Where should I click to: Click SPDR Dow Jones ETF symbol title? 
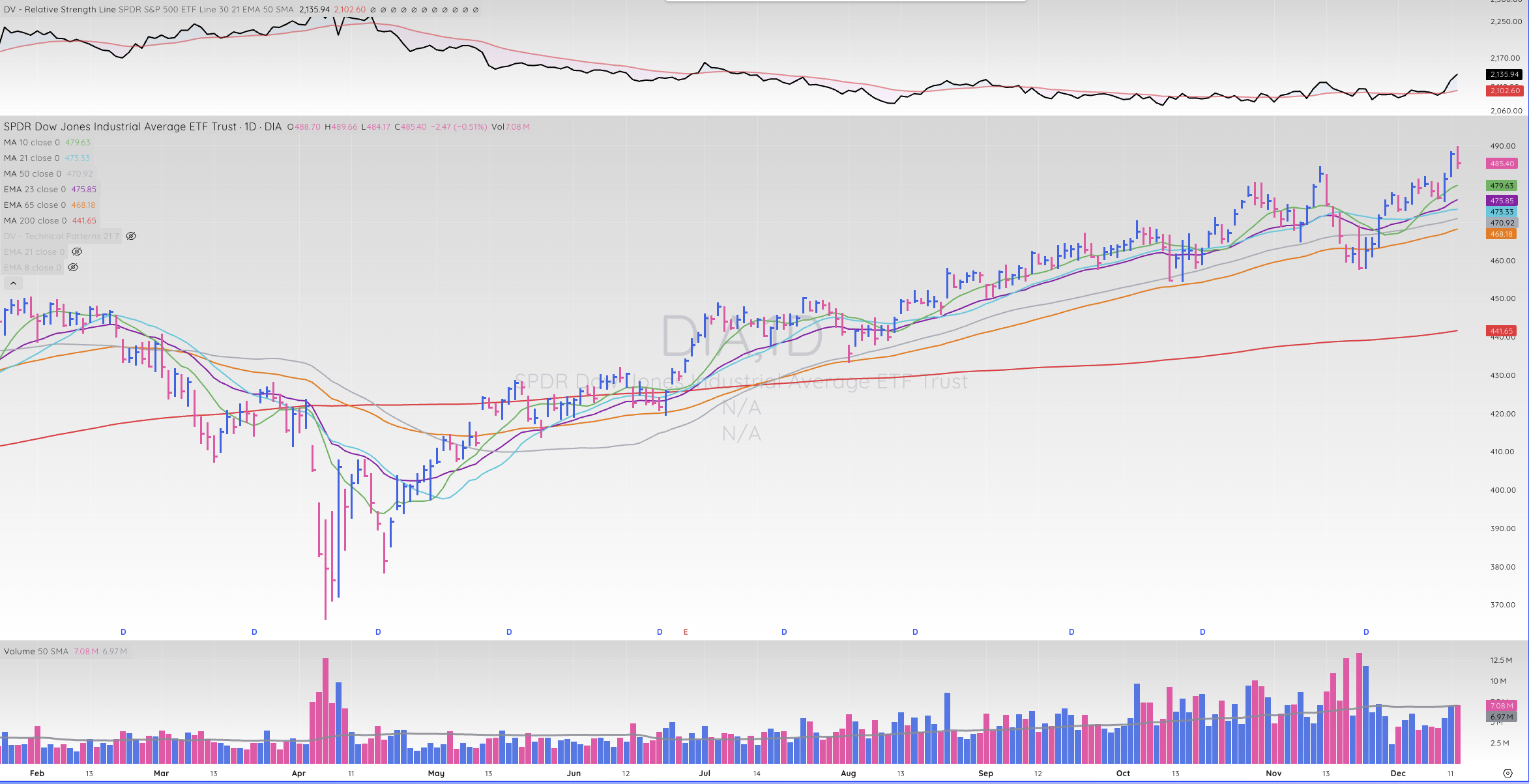(x=121, y=126)
